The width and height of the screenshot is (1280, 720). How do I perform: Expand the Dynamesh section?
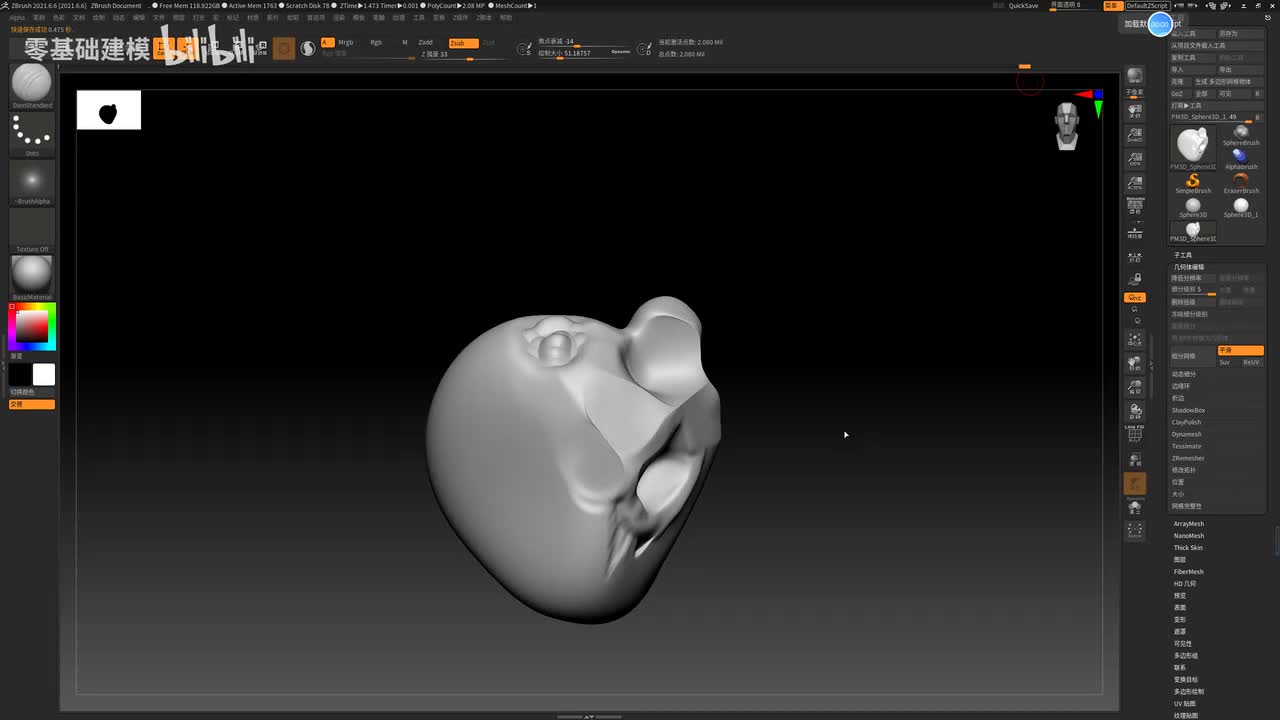(x=1187, y=434)
